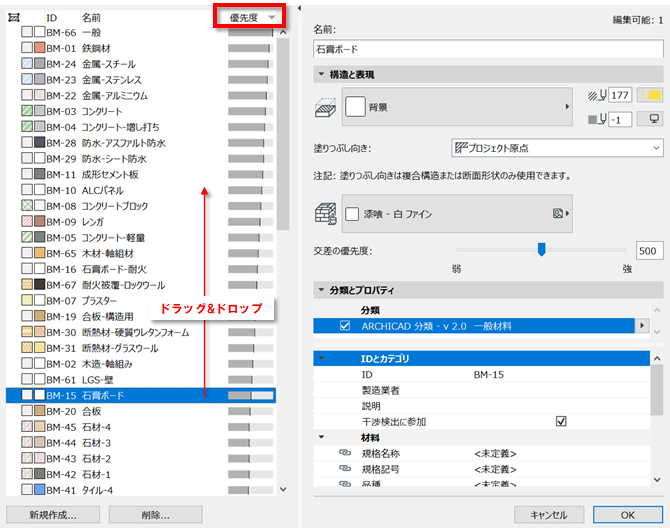Click the 交差の優先度 slider handle
Screen dimensions: 670x528
[x=541, y=249]
